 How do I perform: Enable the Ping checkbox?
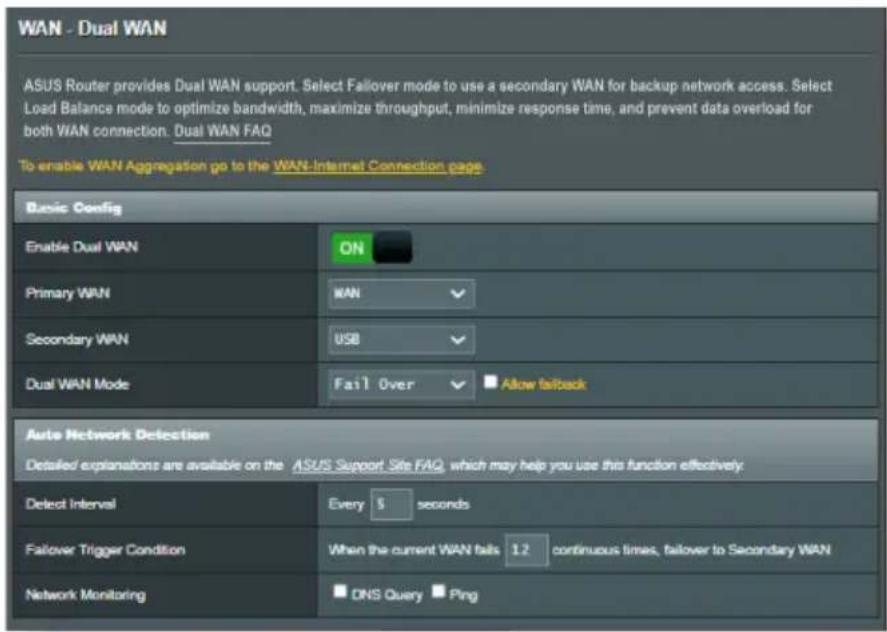tap(438, 591)
